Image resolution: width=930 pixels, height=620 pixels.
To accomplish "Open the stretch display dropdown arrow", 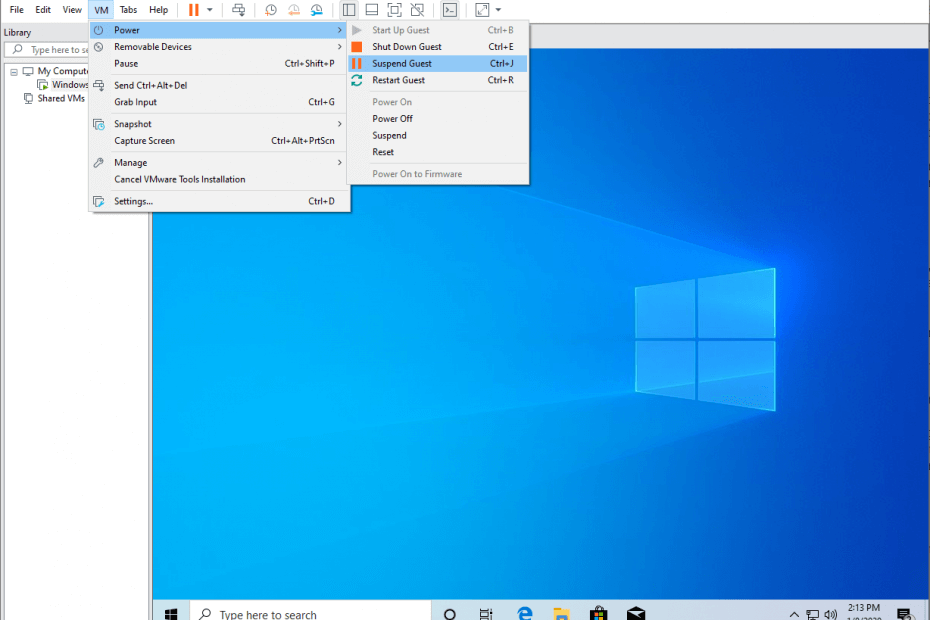I will tap(498, 10).
